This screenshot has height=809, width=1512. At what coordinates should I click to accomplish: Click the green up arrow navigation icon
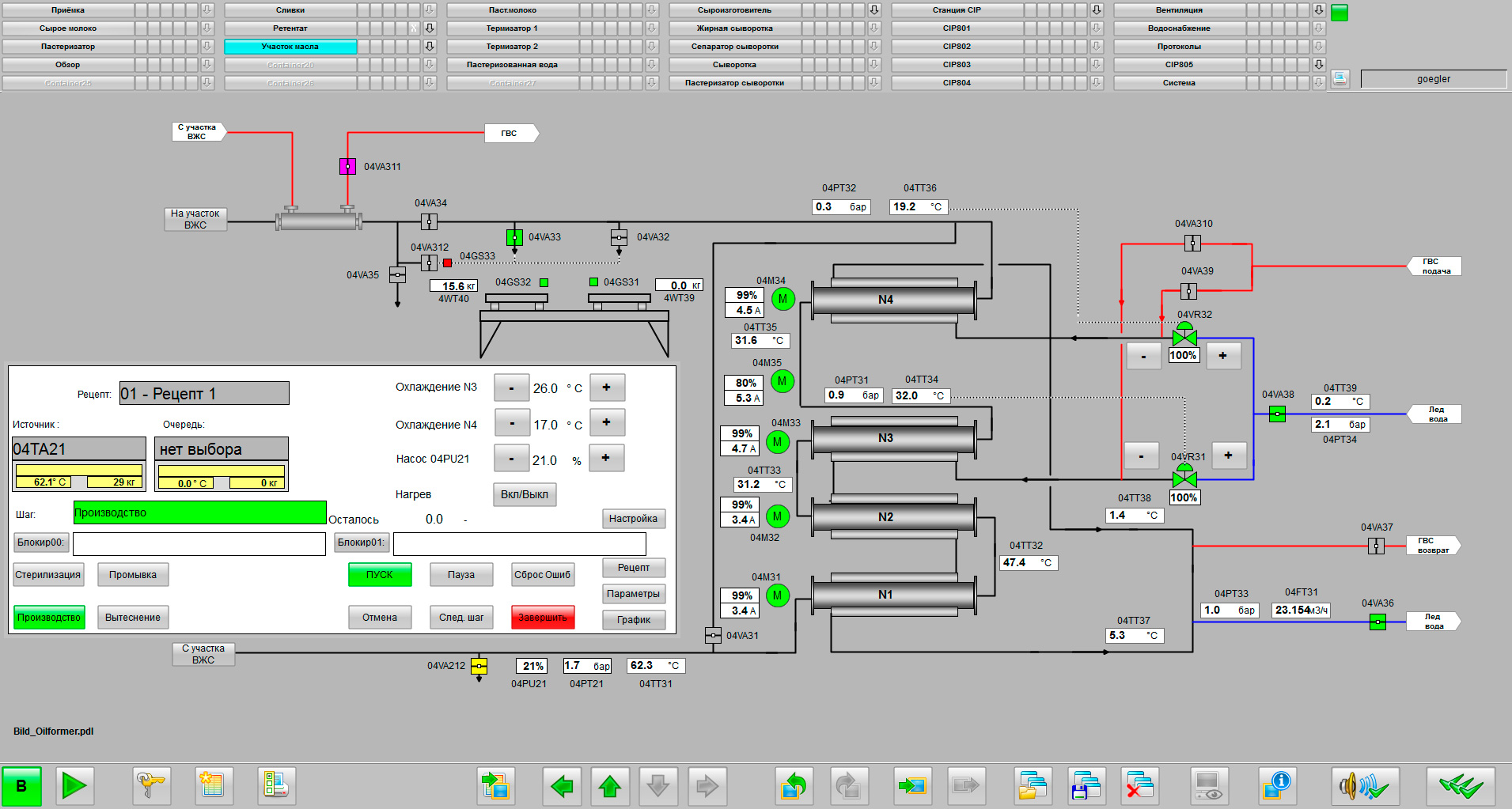tap(610, 786)
